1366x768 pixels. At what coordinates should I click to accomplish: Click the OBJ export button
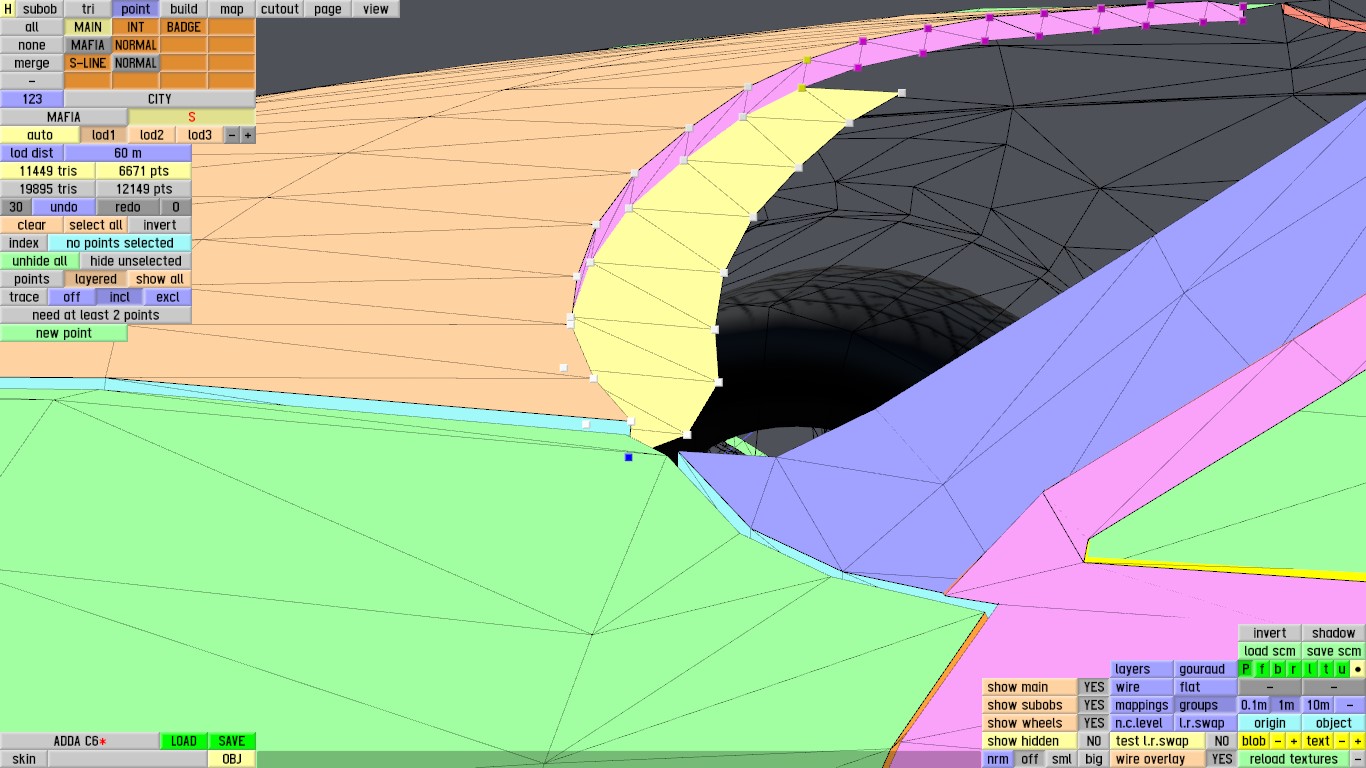click(x=232, y=759)
